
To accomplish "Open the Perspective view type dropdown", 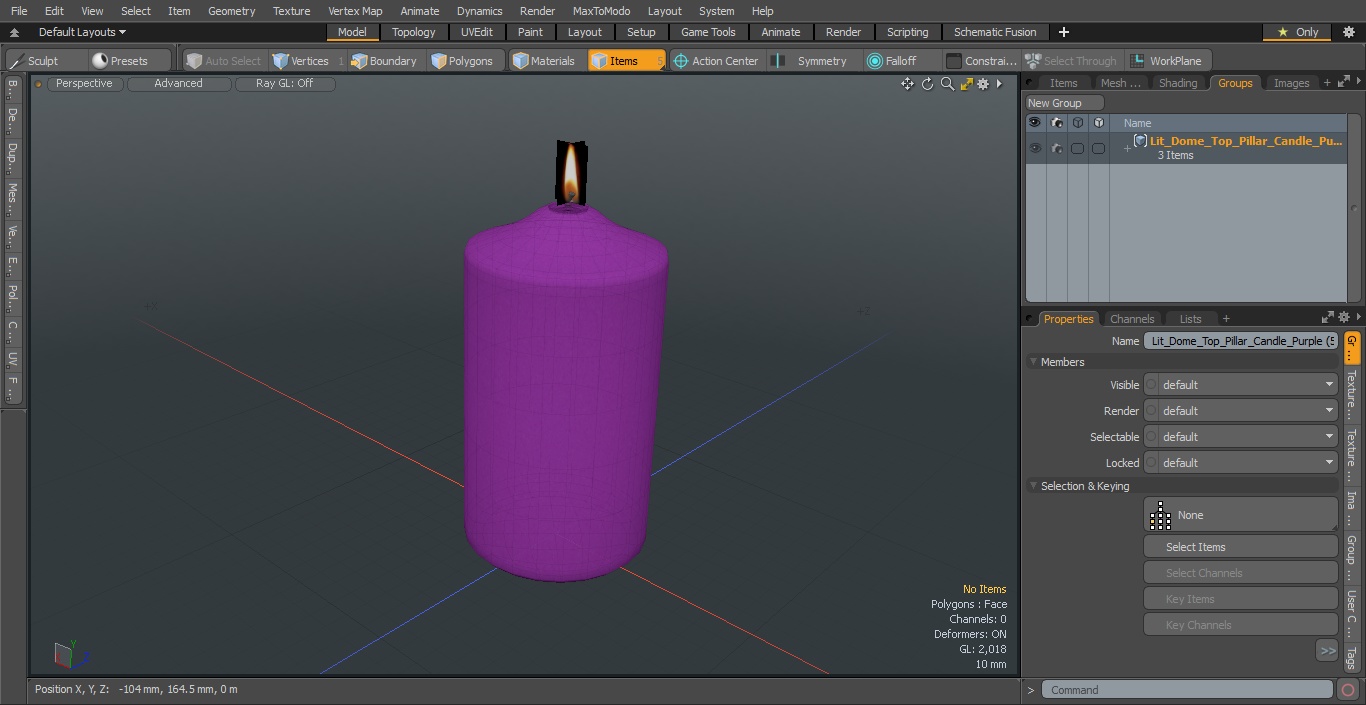I will tap(84, 83).
